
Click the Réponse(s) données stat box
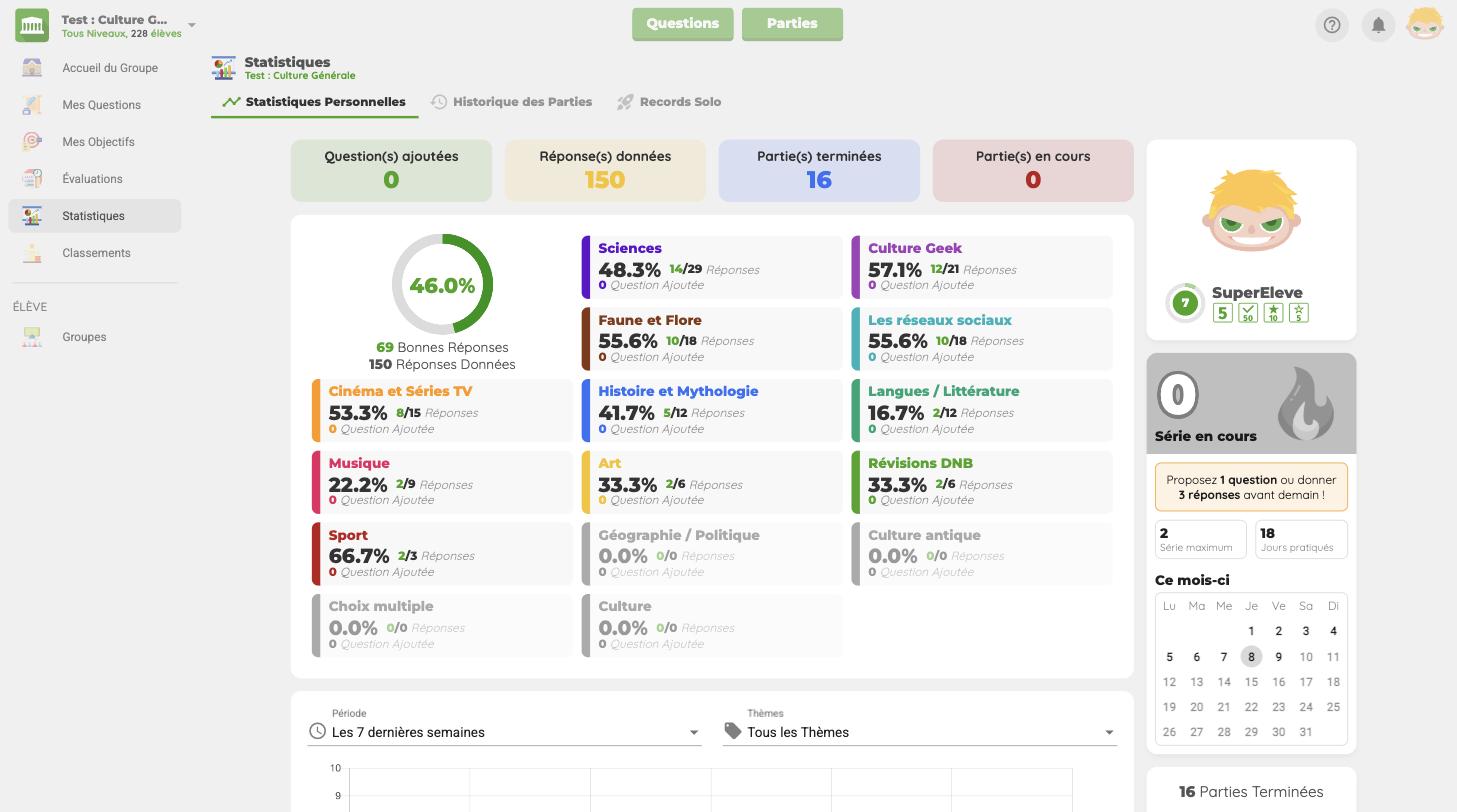(x=605, y=171)
